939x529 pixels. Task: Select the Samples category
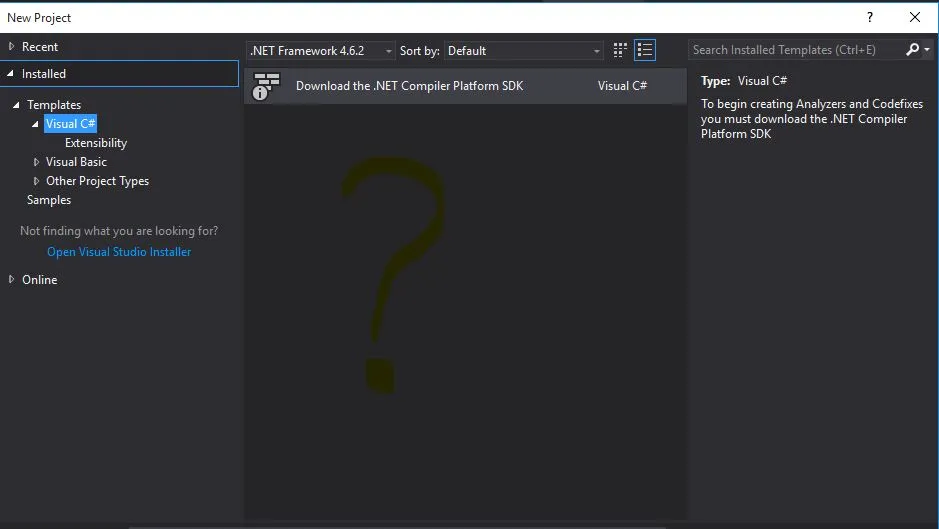click(49, 200)
